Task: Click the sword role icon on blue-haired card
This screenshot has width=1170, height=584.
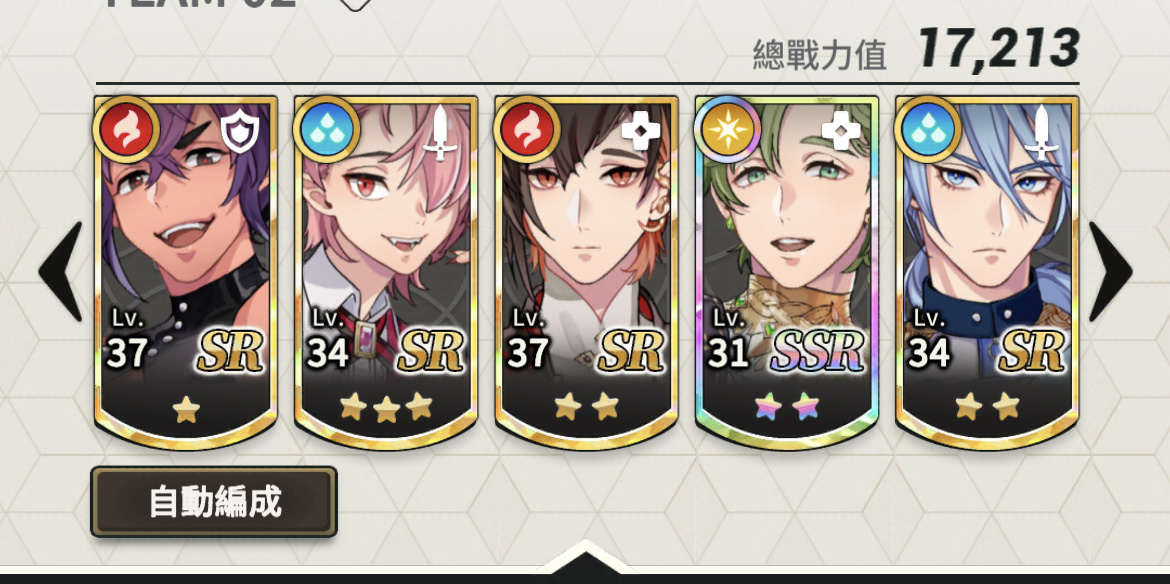Action: pos(1042,132)
